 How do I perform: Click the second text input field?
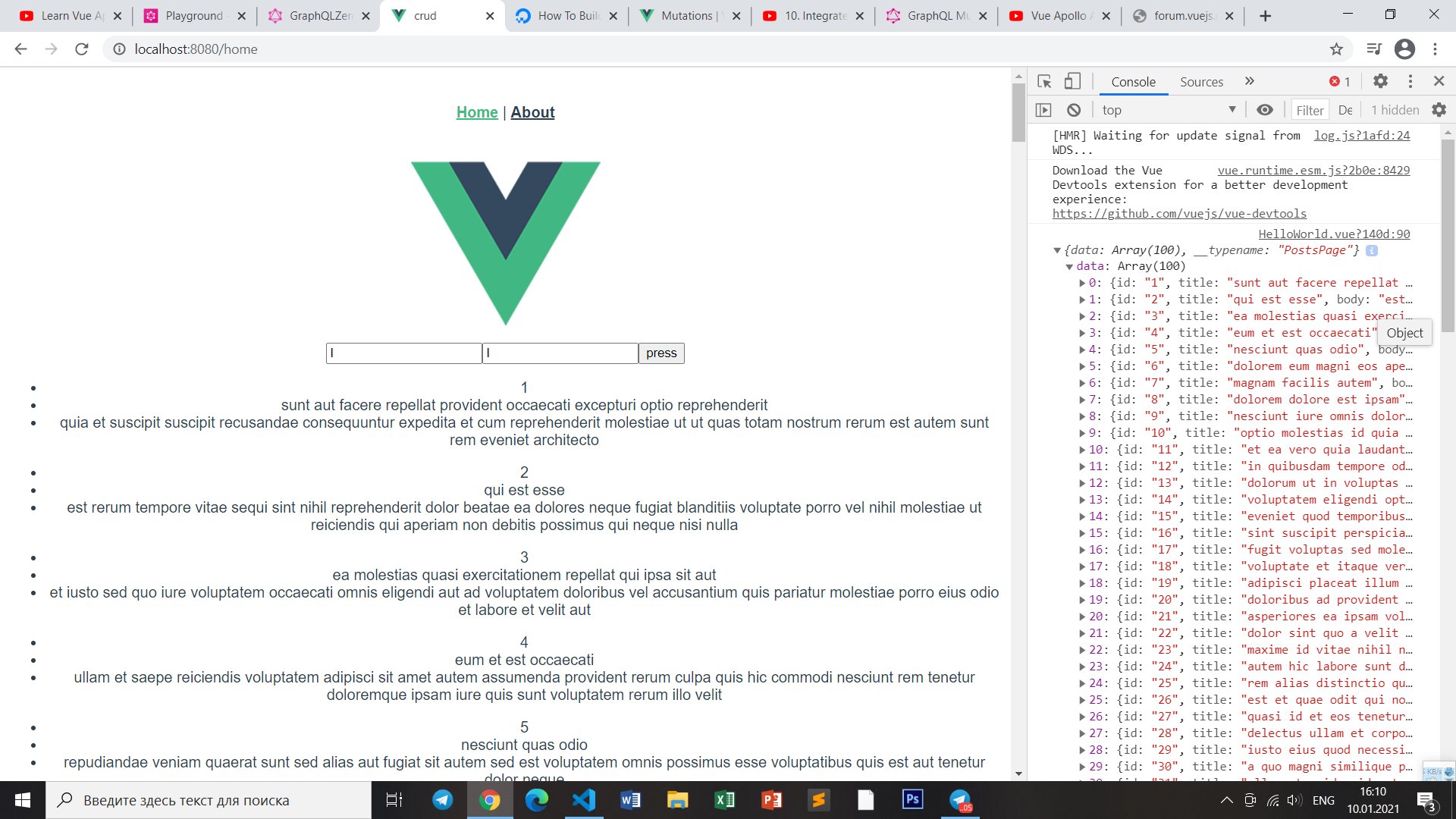click(560, 353)
